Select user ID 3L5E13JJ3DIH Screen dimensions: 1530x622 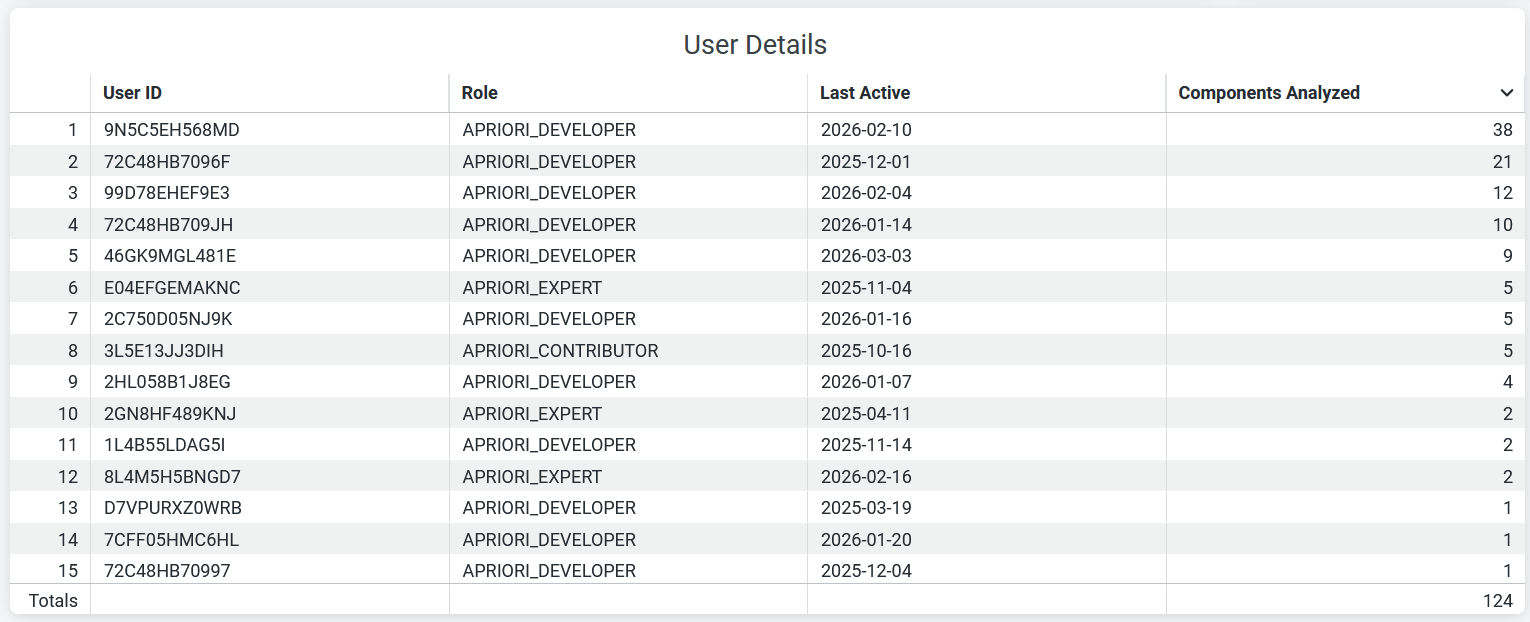pyautogui.click(x=163, y=351)
